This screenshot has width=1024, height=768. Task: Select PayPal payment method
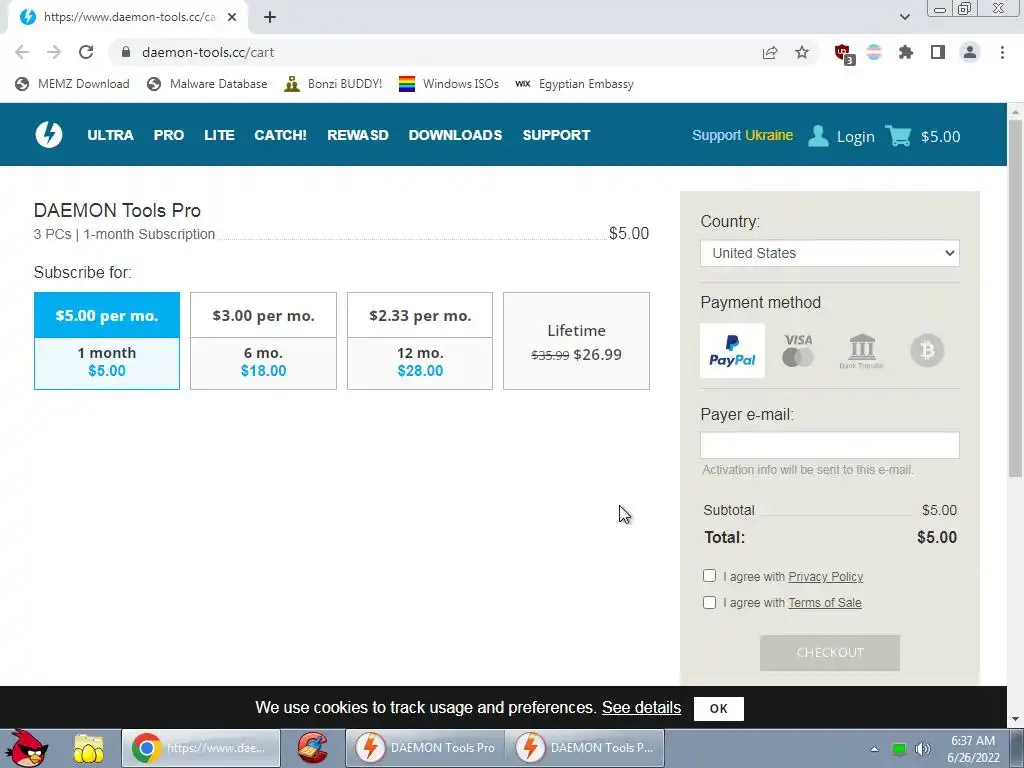[732, 351]
